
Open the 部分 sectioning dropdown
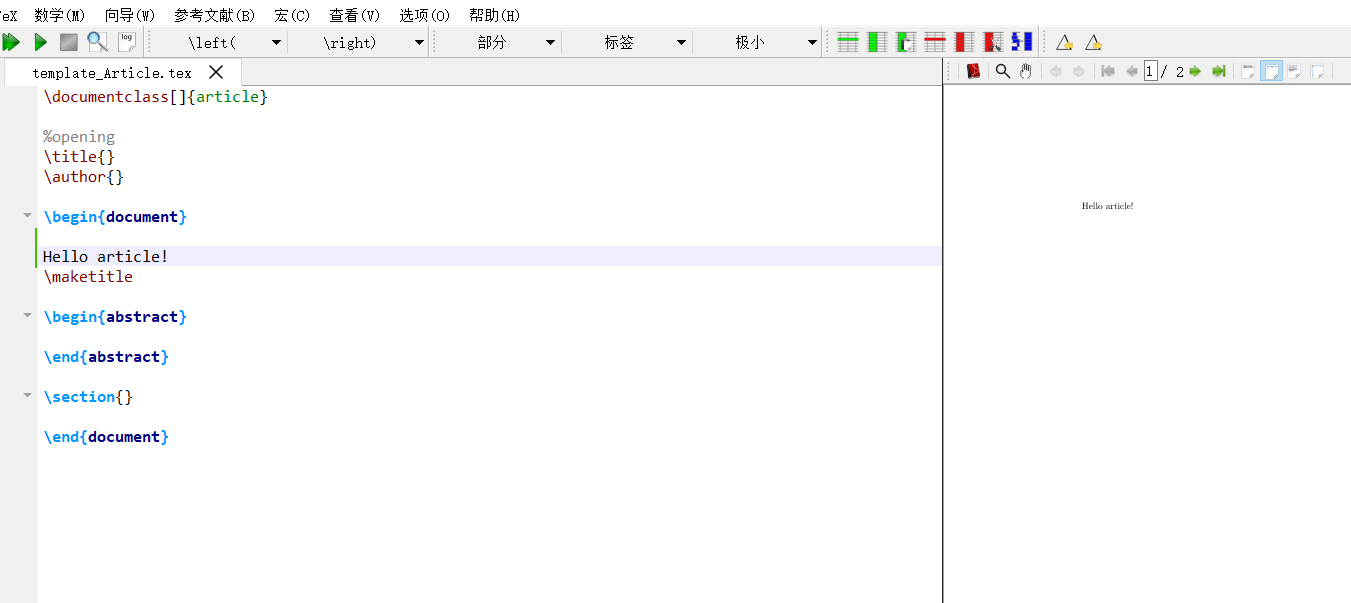pos(548,42)
